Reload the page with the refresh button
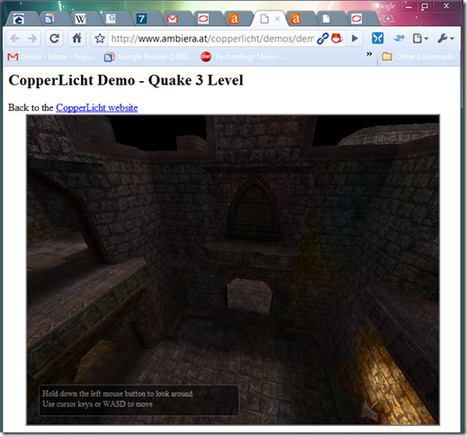Viewport: 467px width, 436px height. click(55, 39)
